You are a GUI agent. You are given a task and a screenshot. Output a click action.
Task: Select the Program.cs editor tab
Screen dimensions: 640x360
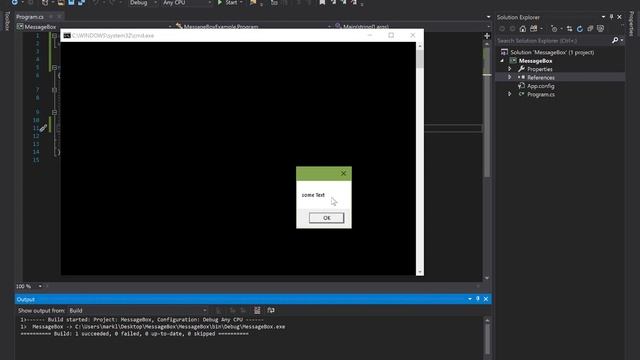pos(30,17)
